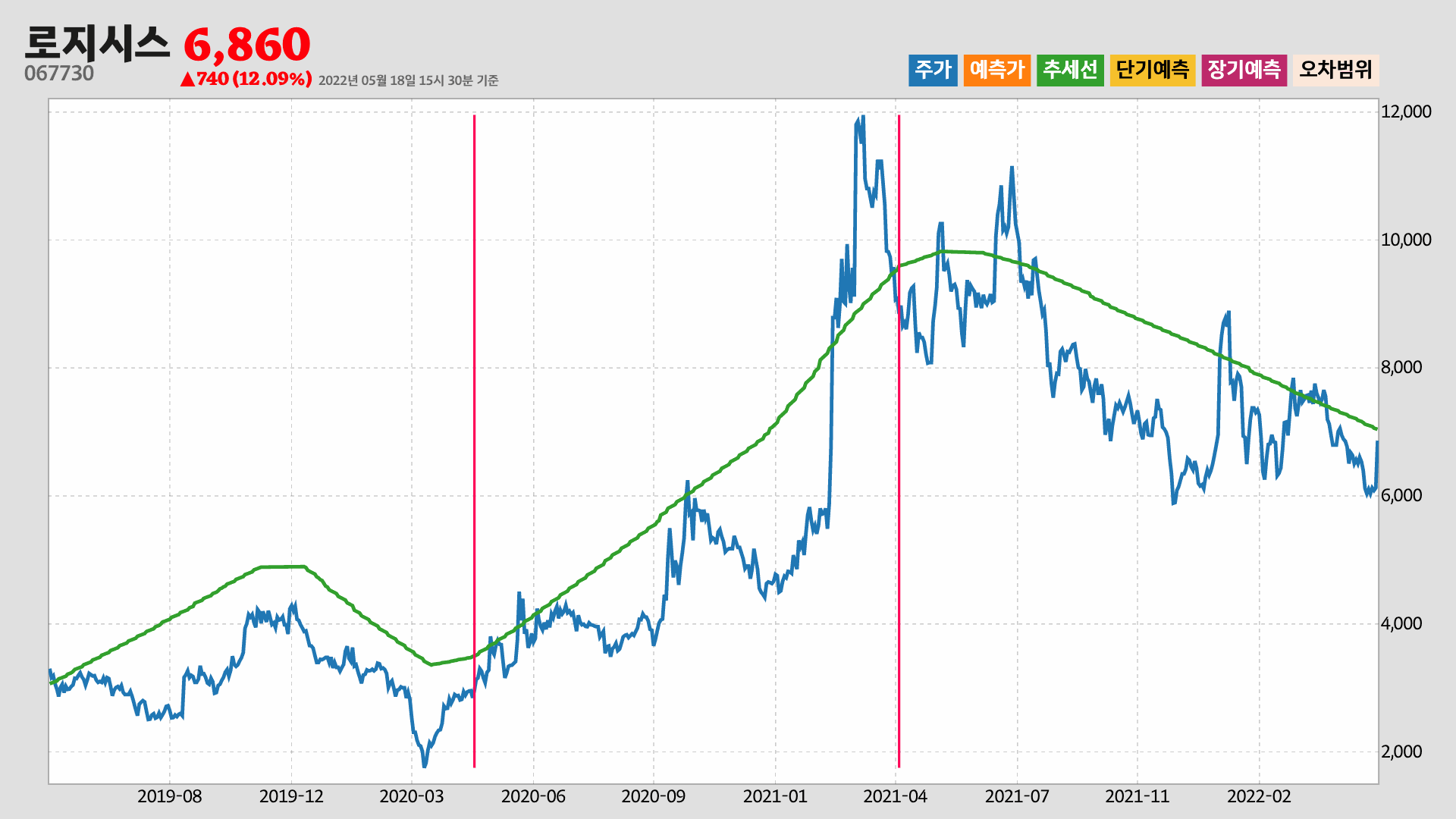Click the x-axis label 2020-09

point(654,796)
